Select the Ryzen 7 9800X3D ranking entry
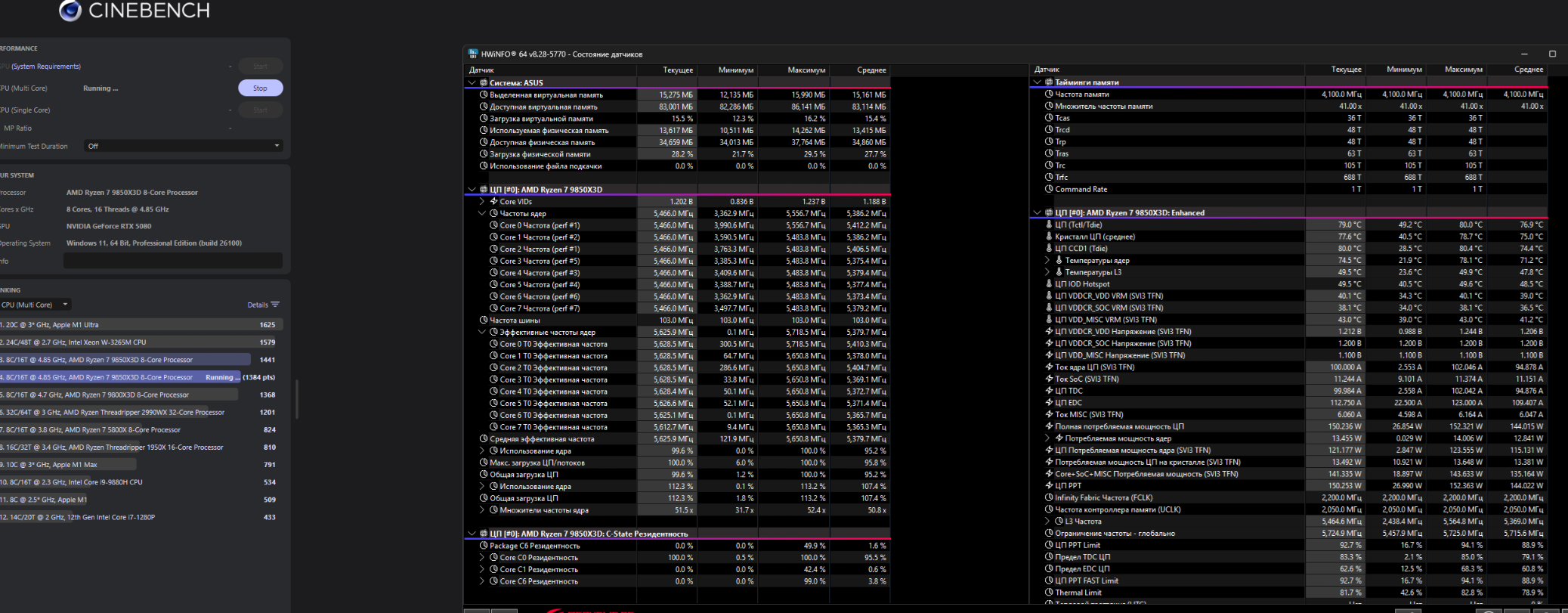The image size is (1568, 613). pyautogui.click(x=141, y=395)
